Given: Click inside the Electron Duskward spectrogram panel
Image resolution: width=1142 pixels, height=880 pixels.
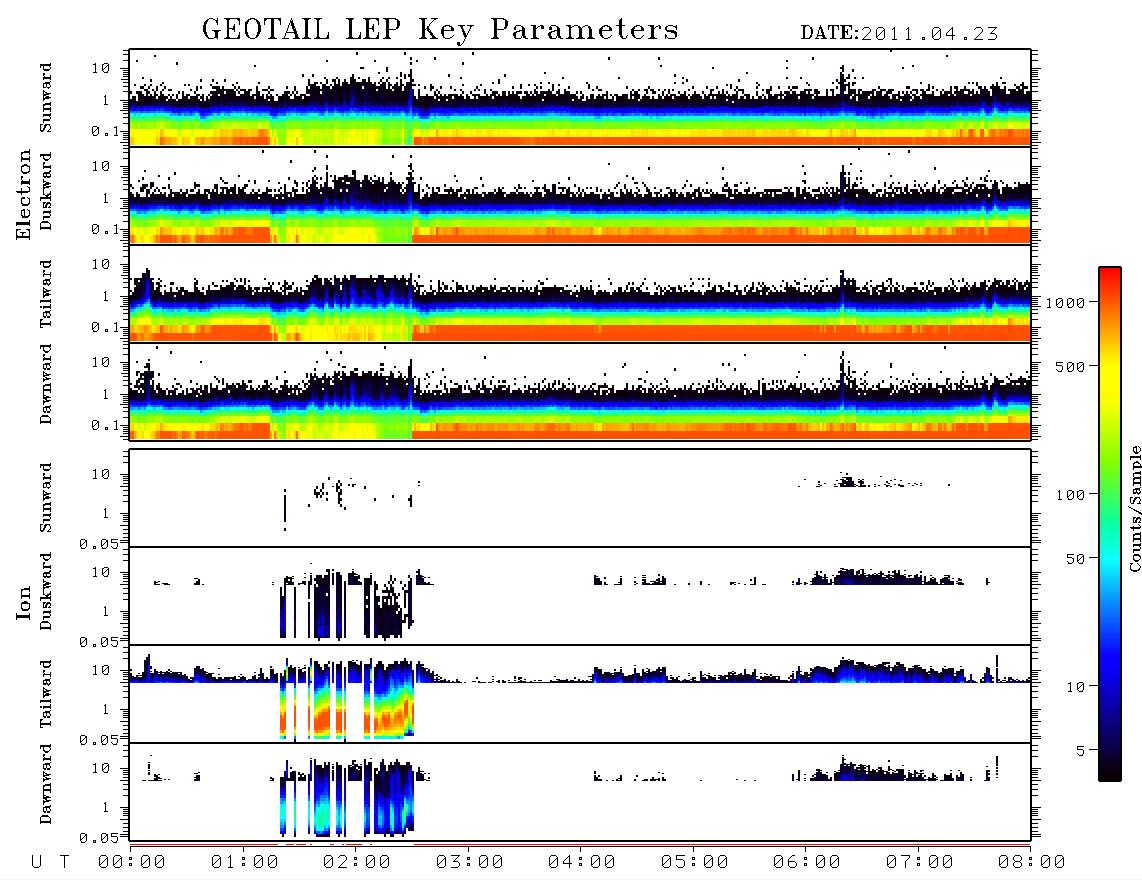Looking at the screenshot, I should pos(580,196).
